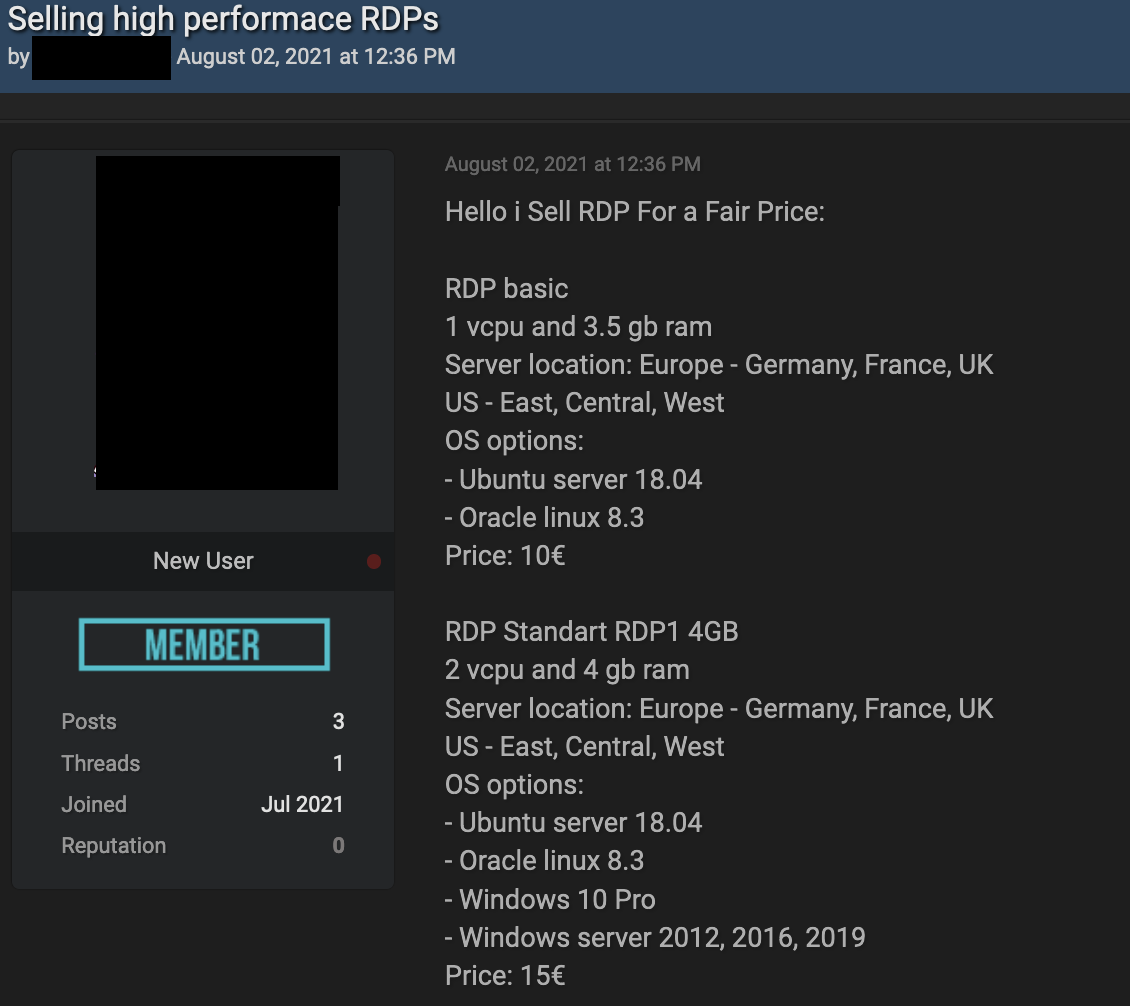
Task: Open the redacted author name in the header
Action: pos(101,57)
